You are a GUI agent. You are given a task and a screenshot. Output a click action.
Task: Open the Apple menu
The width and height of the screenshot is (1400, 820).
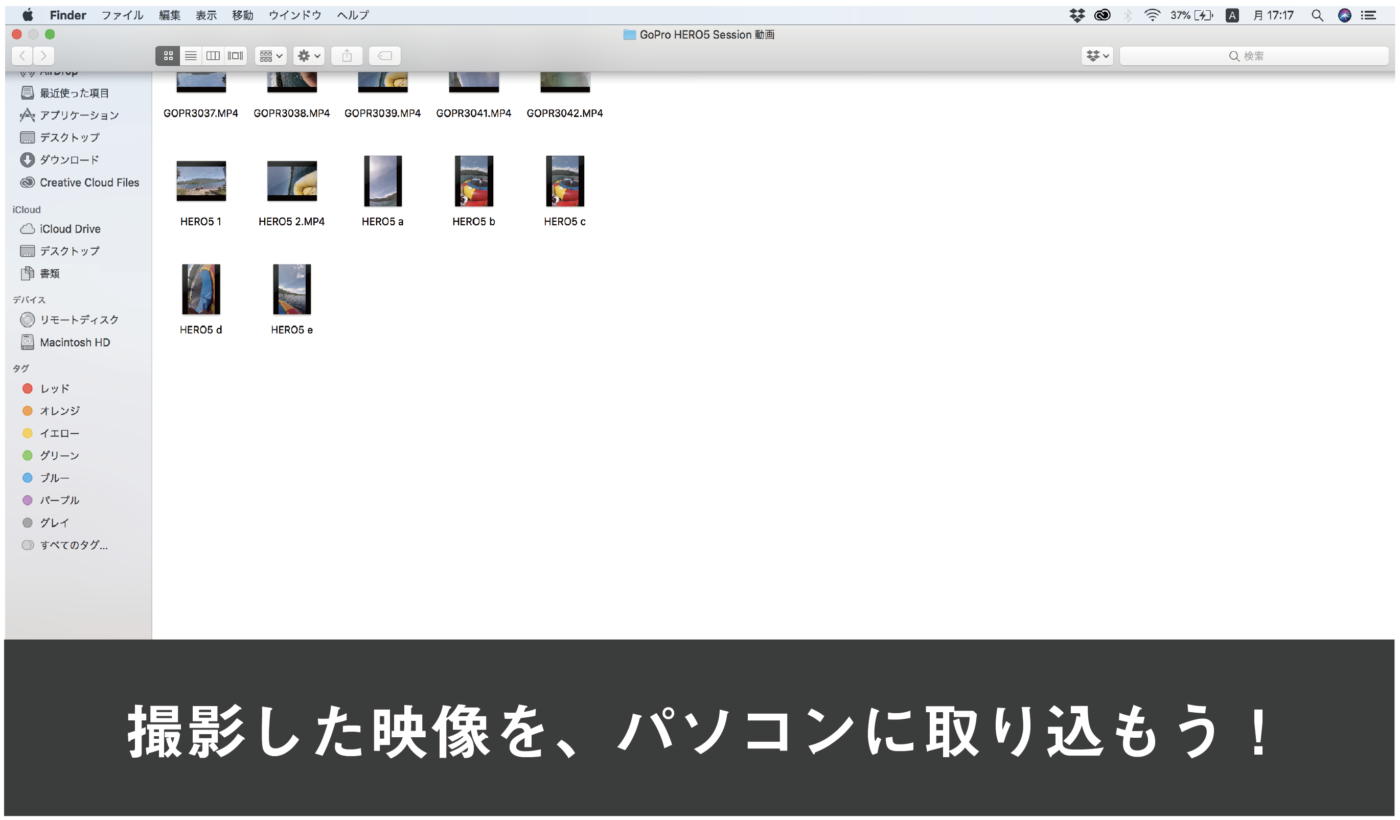[x=27, y=15]
